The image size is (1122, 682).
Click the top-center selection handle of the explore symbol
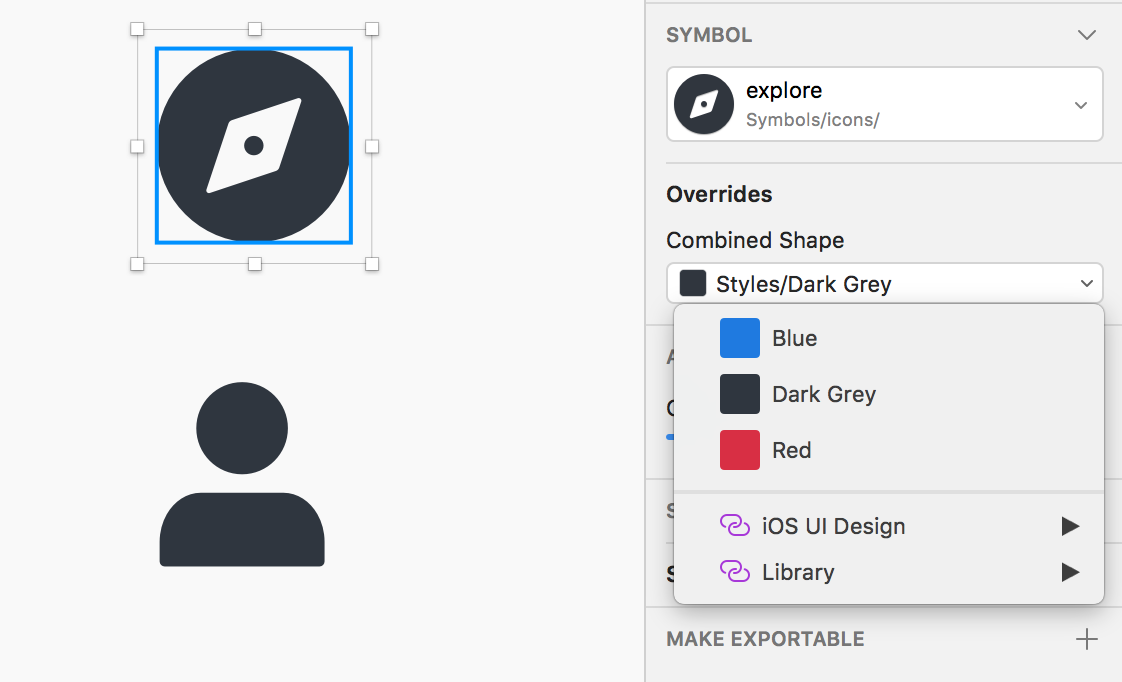[253, 28]
